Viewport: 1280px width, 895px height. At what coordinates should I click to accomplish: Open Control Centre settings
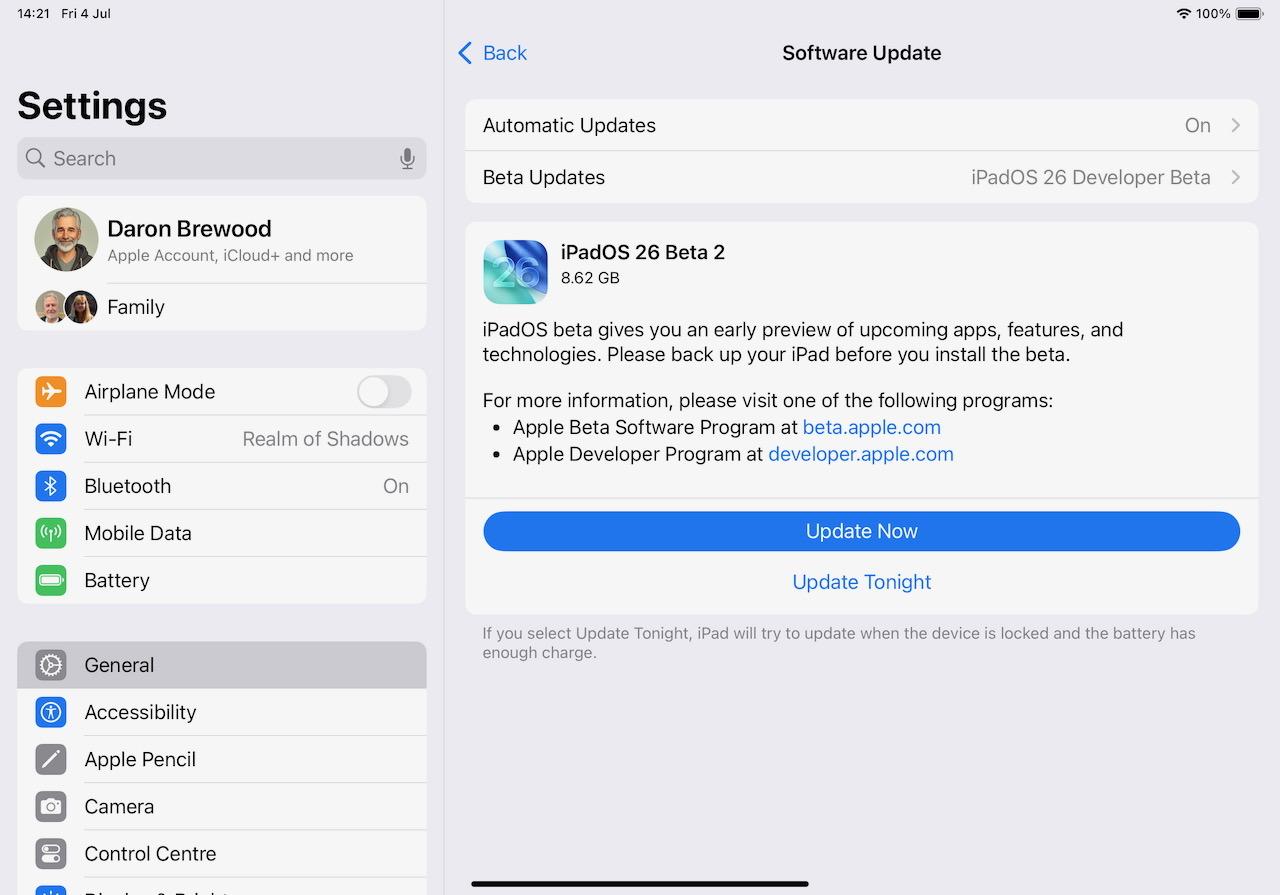[x=222, y=854]
